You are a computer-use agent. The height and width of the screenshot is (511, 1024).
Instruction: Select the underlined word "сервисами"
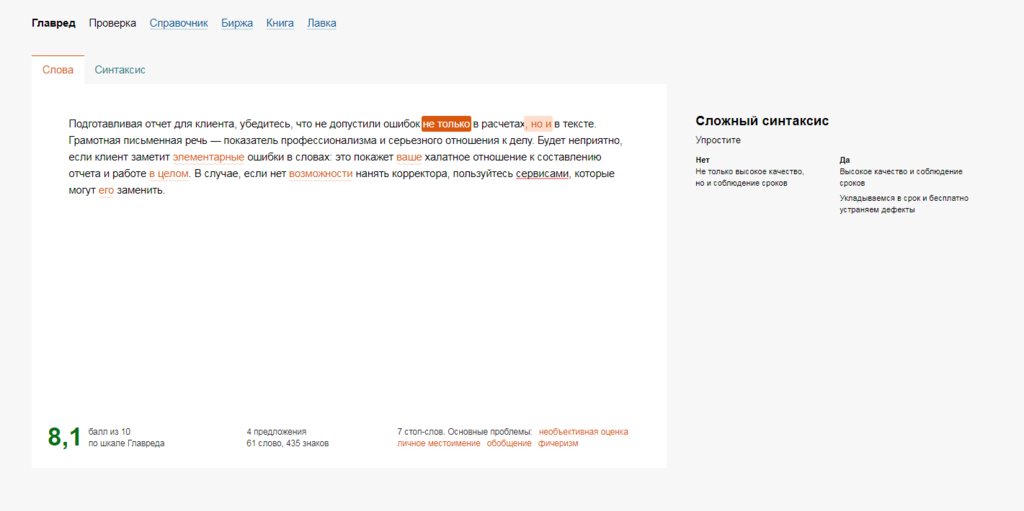[542, 174]
